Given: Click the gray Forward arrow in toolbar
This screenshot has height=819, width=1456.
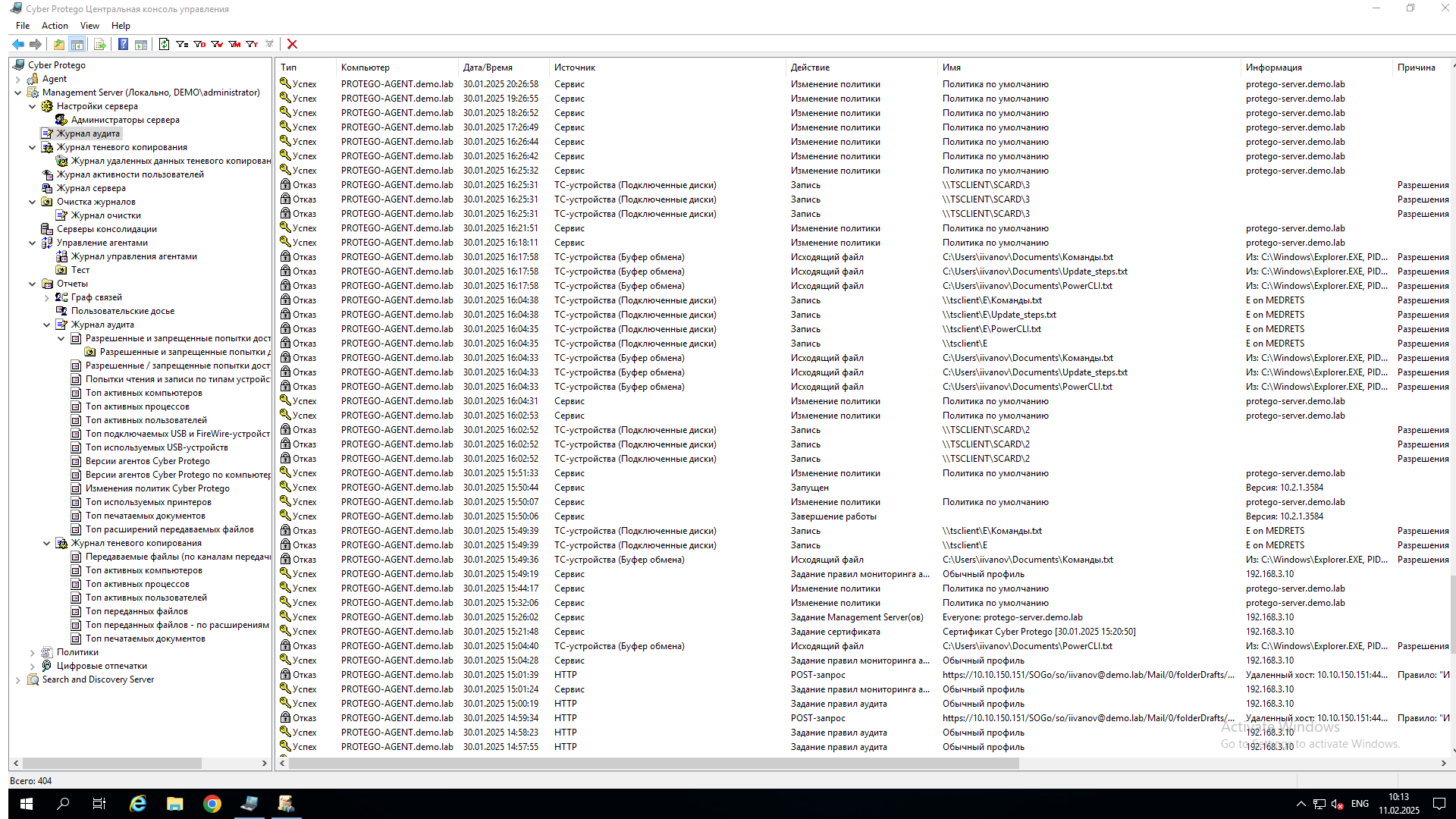Looking at the screenshot, I should 35,44.
